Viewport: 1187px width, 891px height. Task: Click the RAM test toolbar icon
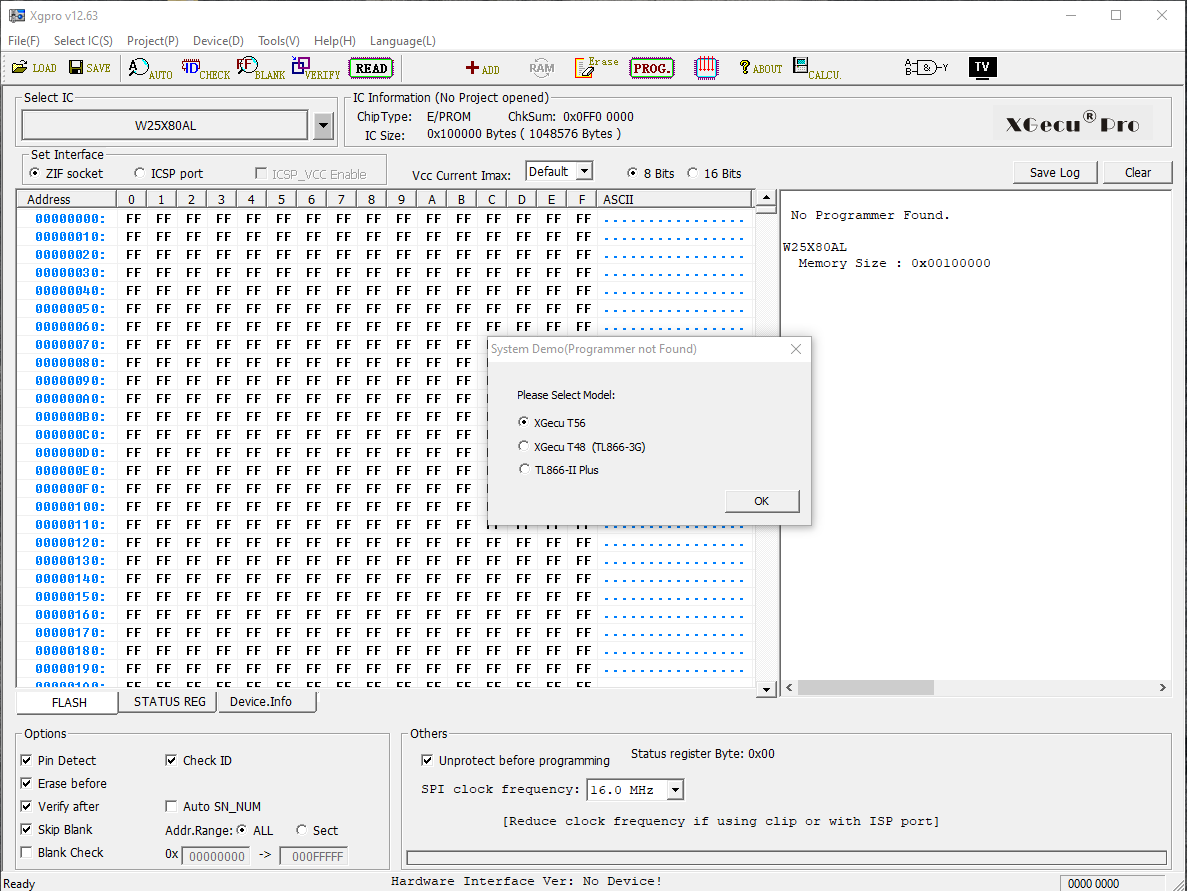[x=541, y=68]
